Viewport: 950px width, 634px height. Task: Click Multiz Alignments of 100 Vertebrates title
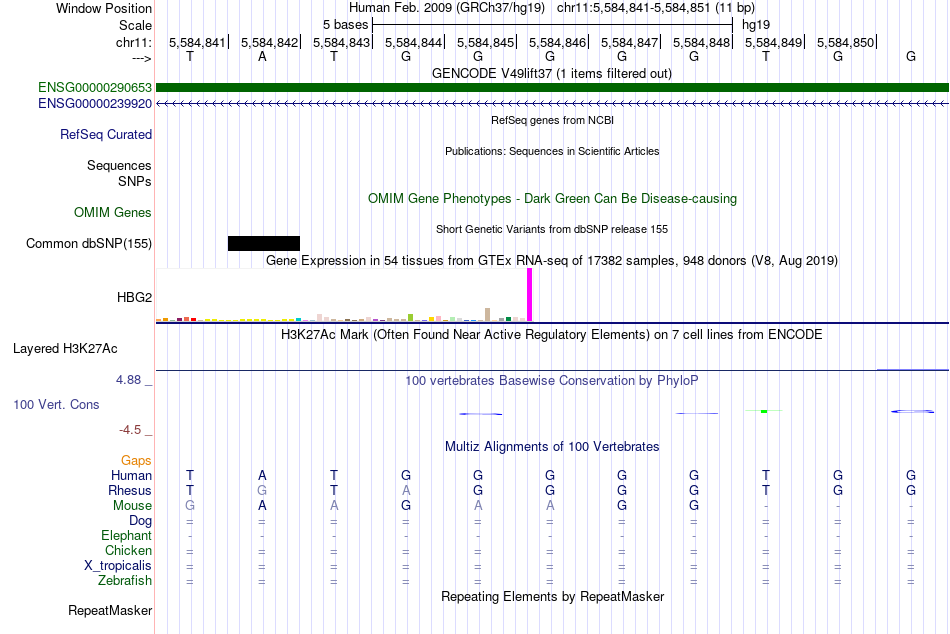[552, 447]
